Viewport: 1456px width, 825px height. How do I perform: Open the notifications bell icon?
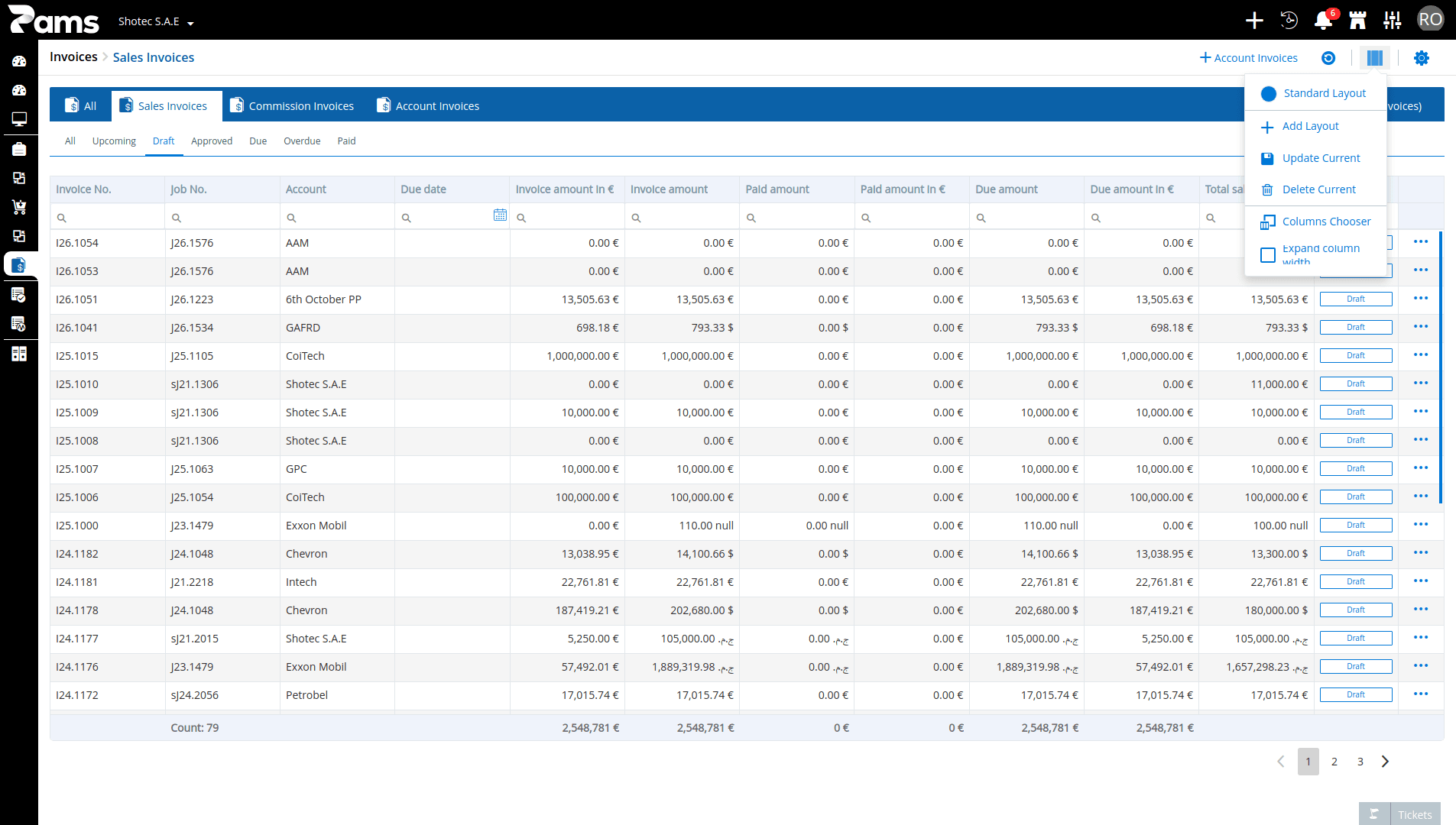click(1323, 21)
